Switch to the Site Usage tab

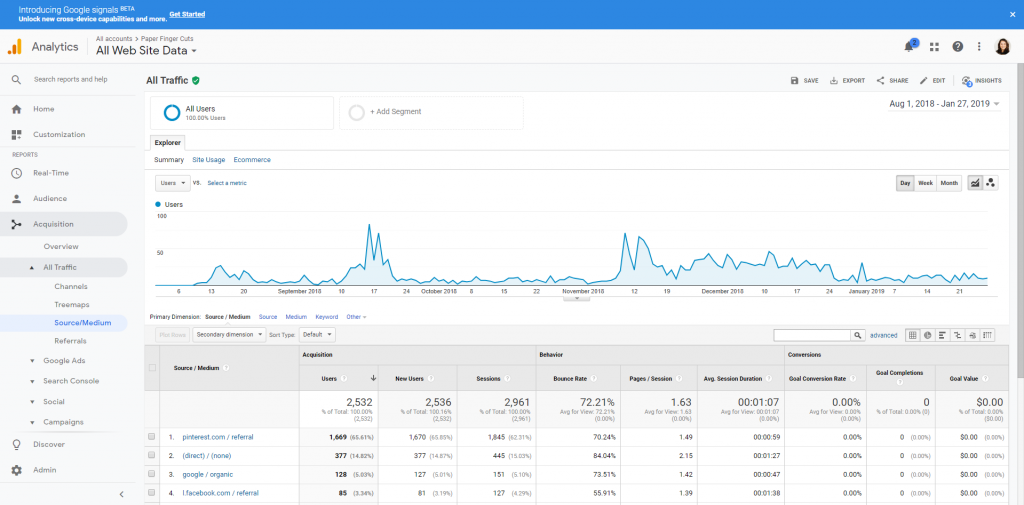tap(209, 160)
